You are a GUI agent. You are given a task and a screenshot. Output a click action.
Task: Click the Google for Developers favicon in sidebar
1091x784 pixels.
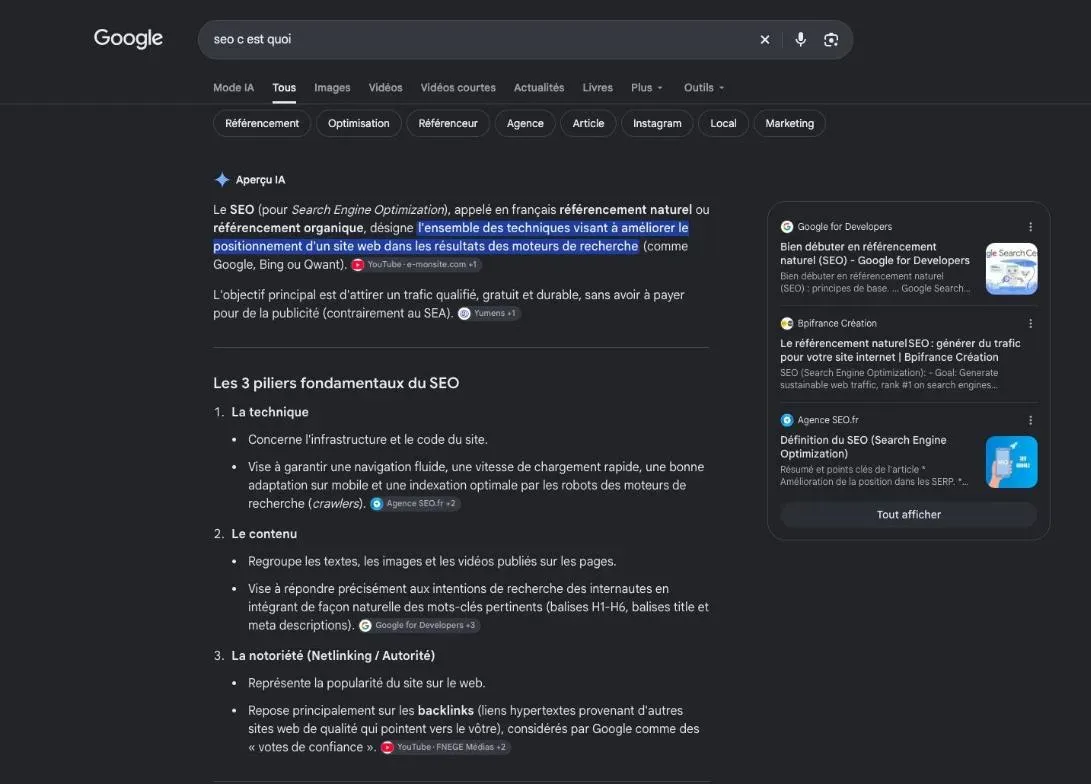(787, 227)
